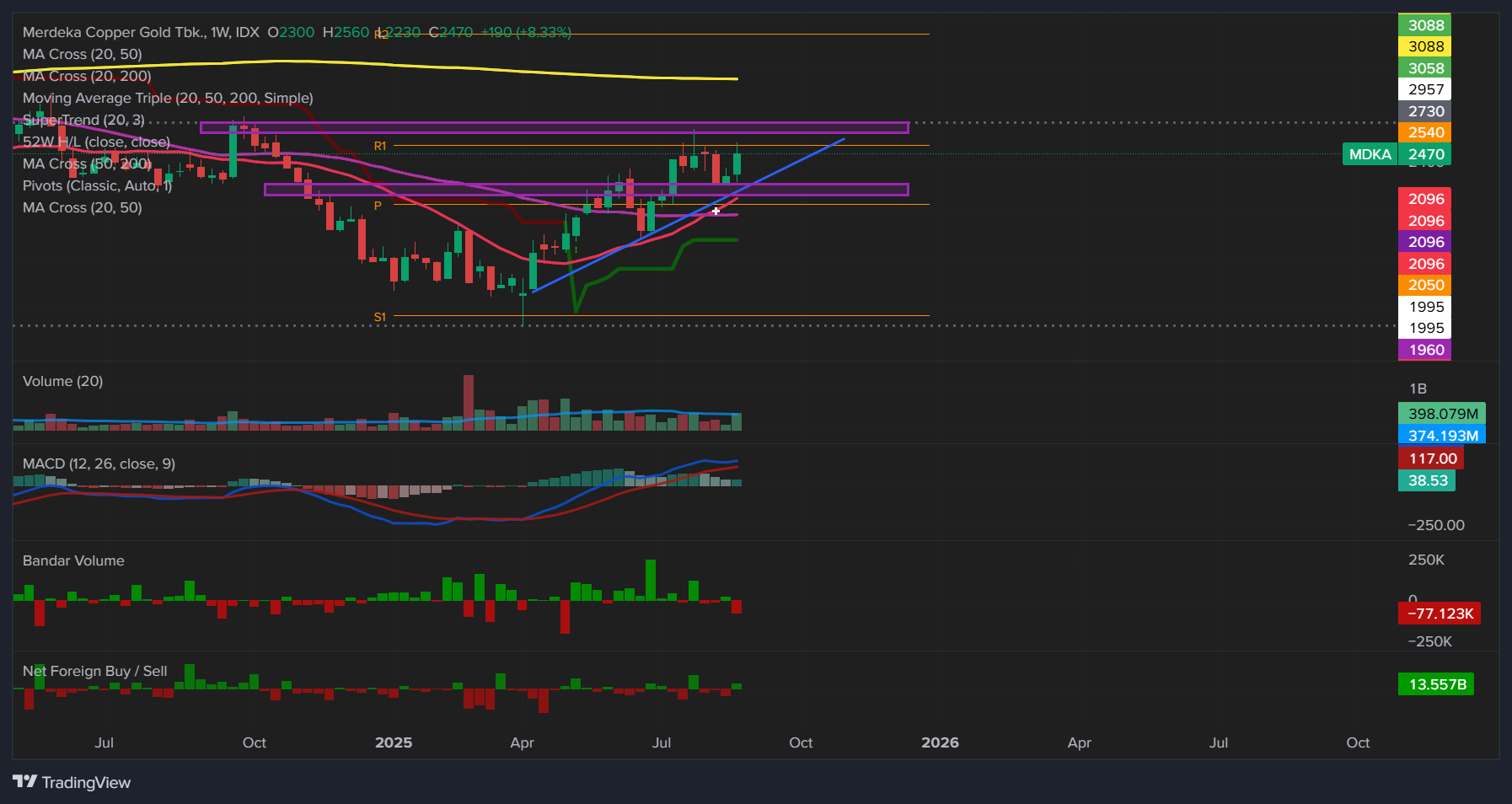Click the white 2957 price label
Viewport: 1512px width, 804px height.
click(1425, 89)
